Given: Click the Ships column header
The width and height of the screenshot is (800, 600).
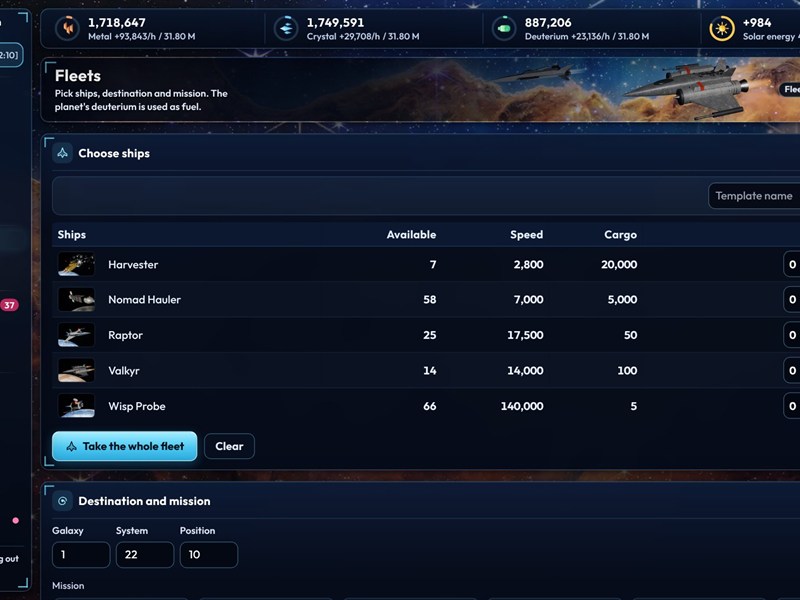Looking at the screenshot, I should (x=71, y=235).
